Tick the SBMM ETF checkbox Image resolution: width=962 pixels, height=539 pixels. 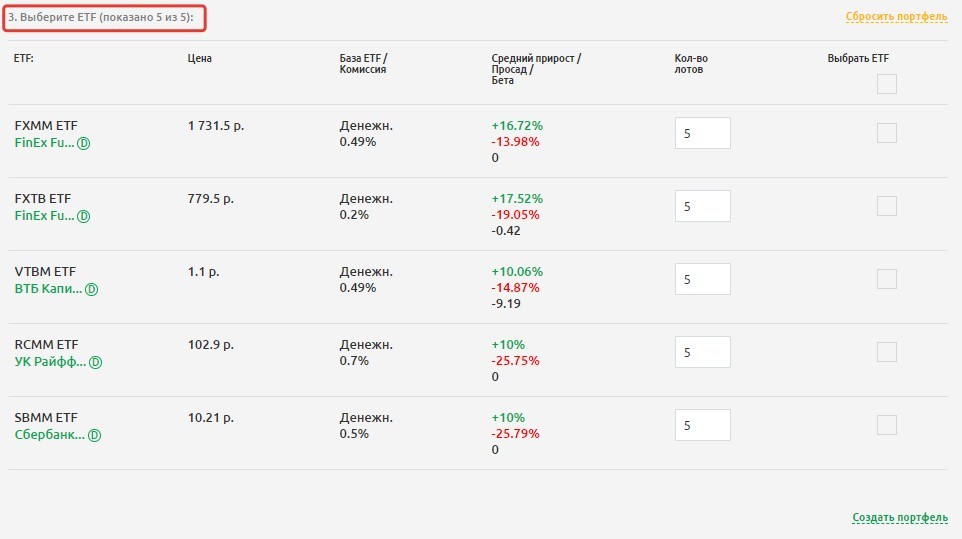(x=886, y=425)
